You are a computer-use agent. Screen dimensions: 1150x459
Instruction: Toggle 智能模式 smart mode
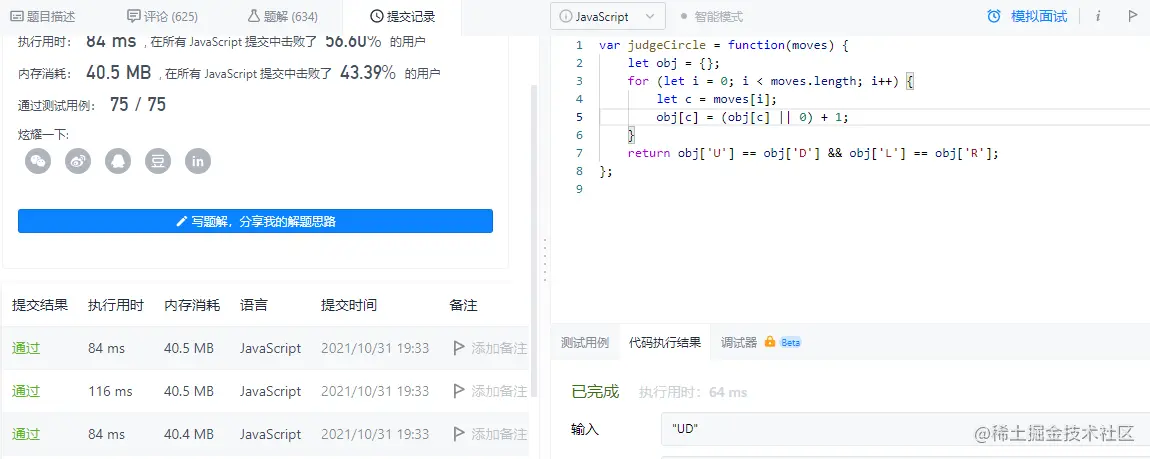coord(711,16)
